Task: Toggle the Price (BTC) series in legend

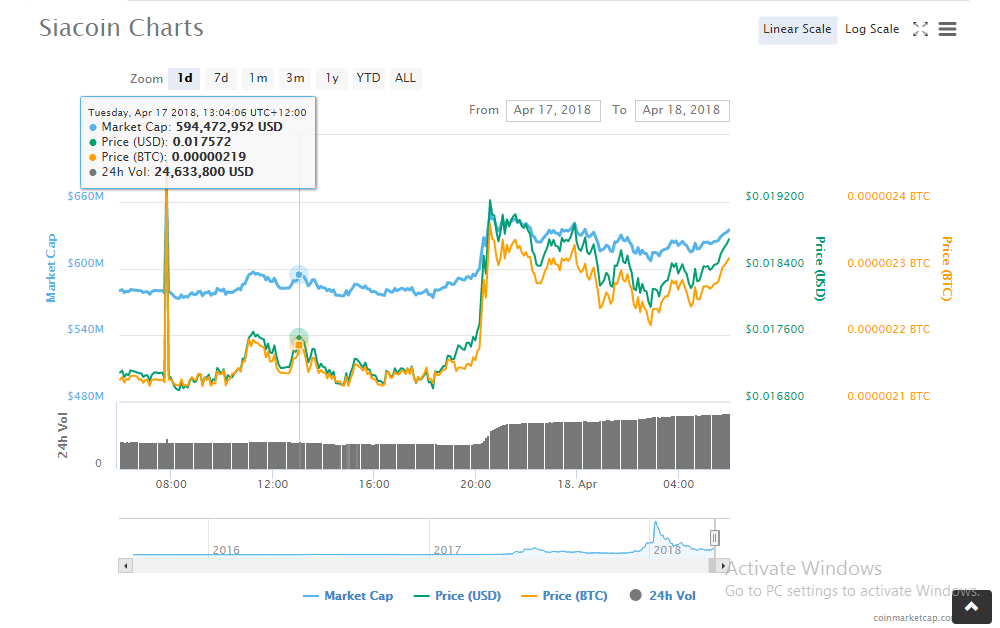Action: [564, 595]
